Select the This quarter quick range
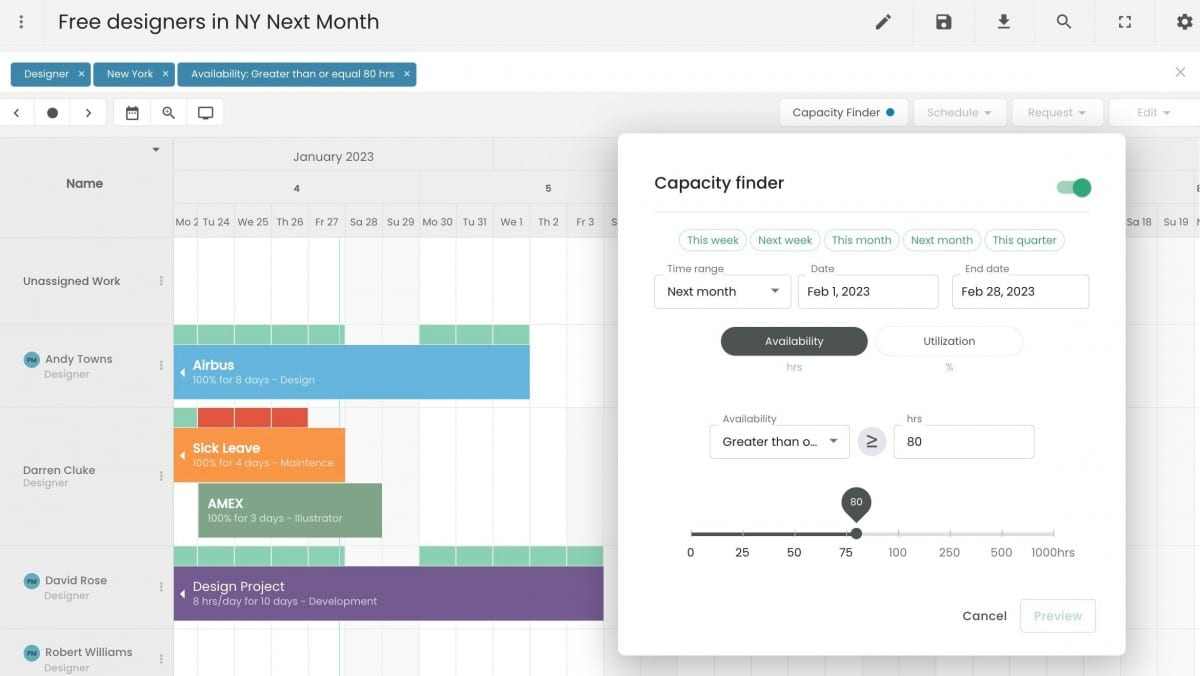This screenshot has width=1200, height=676. pyautogui.click(x=1024, y=240)
